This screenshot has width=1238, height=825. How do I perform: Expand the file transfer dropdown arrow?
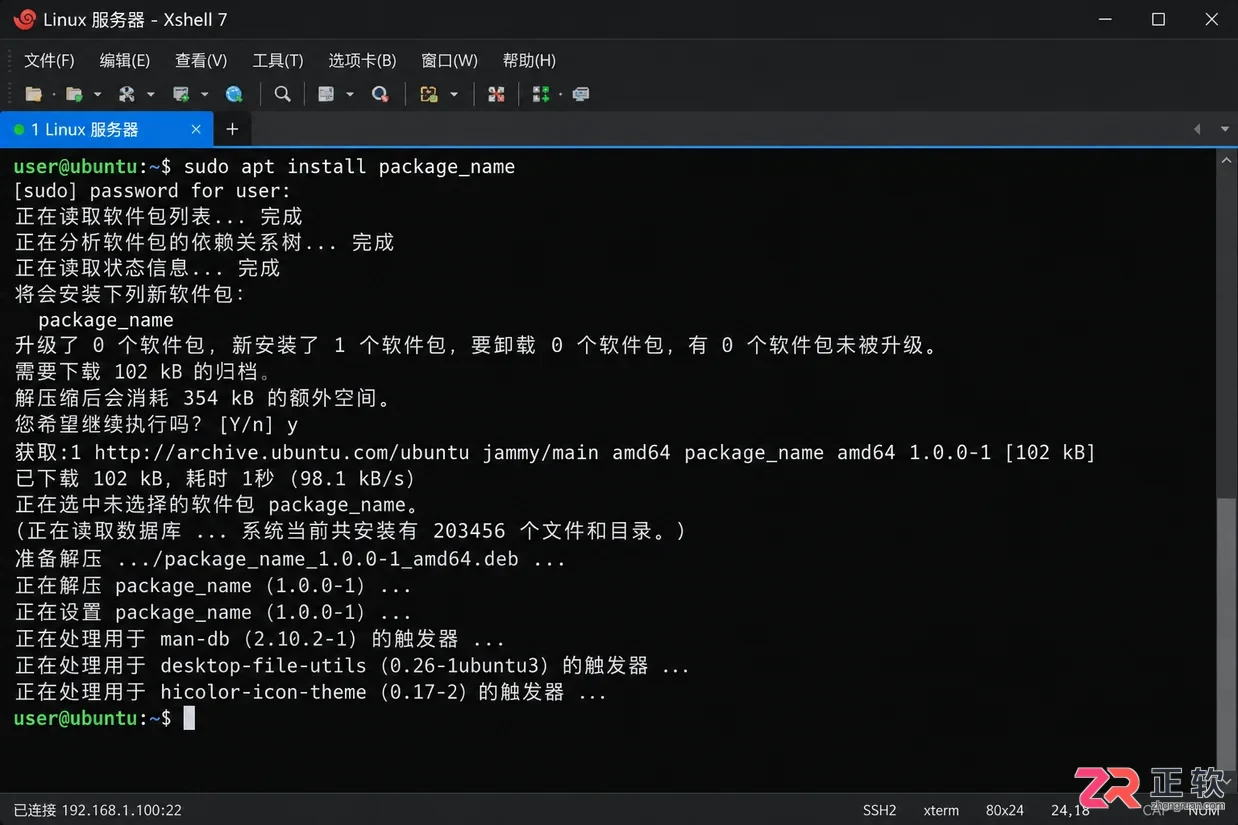[x=205, y=94]
